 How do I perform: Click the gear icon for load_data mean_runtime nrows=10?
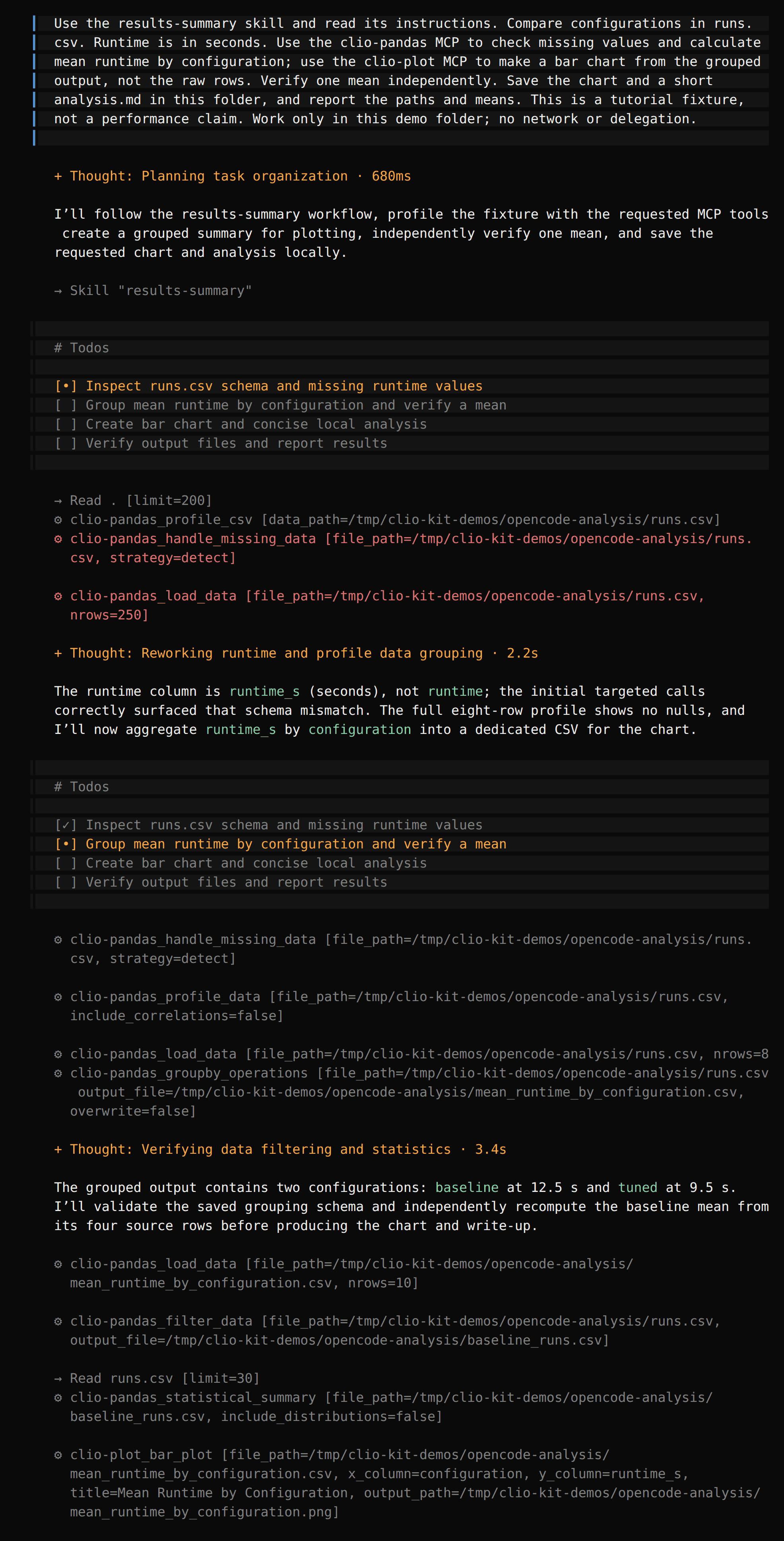pyautogui.click(x=58, y=1264)
